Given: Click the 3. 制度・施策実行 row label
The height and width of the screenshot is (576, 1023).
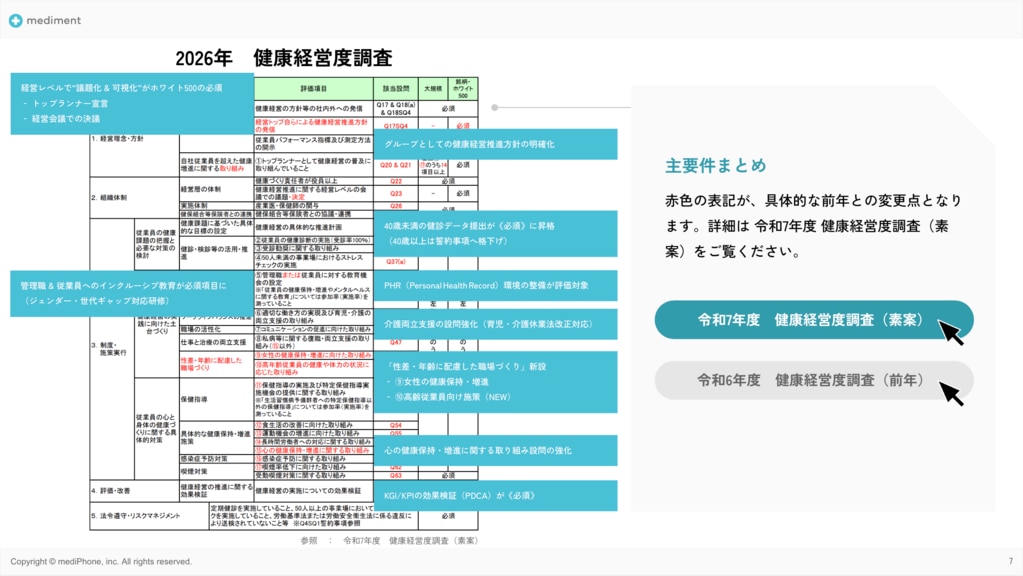Looking at the screenshot, I should pyautogui.click(x=109, y=349).
